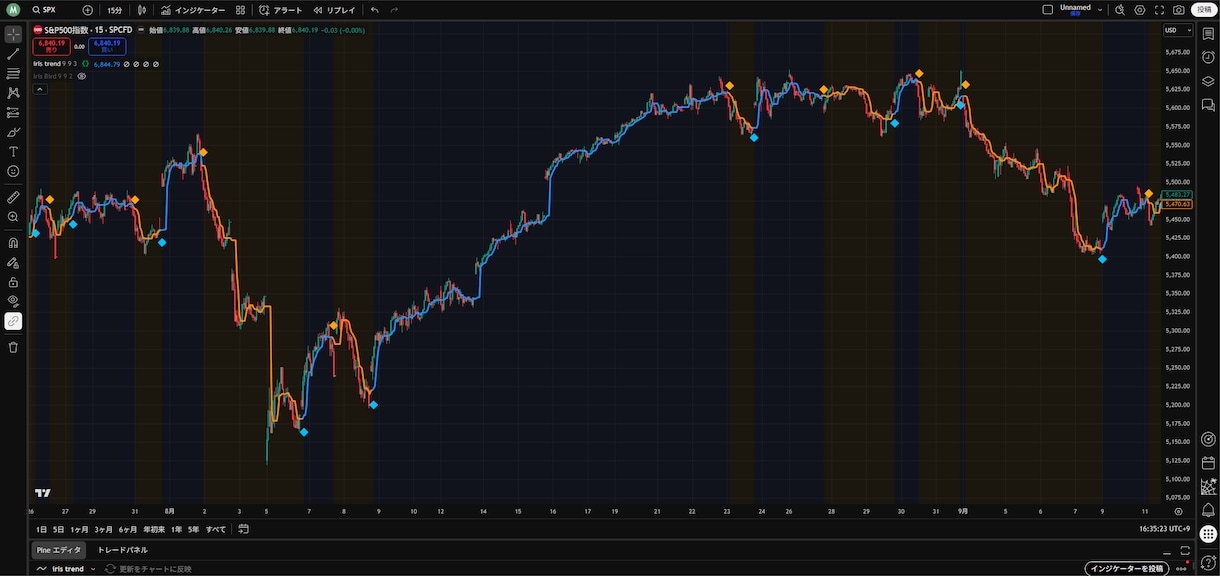The image size is (1220, 576).
Task: Select the forecasting and measurement tool
Action: pos(13,112)
